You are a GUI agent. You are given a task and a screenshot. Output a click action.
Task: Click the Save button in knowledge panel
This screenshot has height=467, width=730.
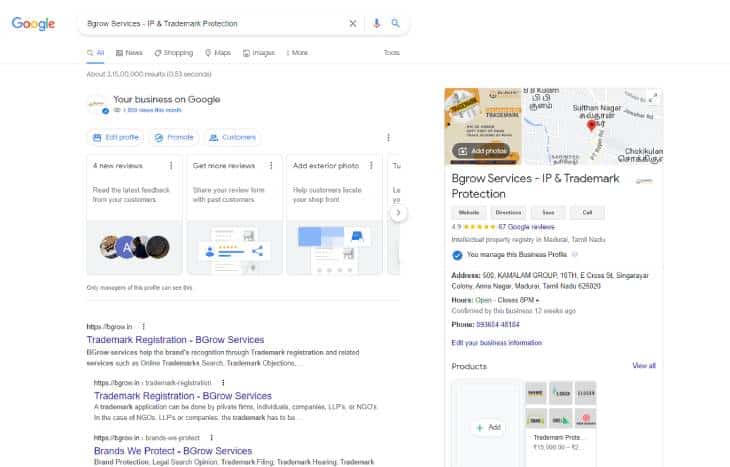click(548, 213)
